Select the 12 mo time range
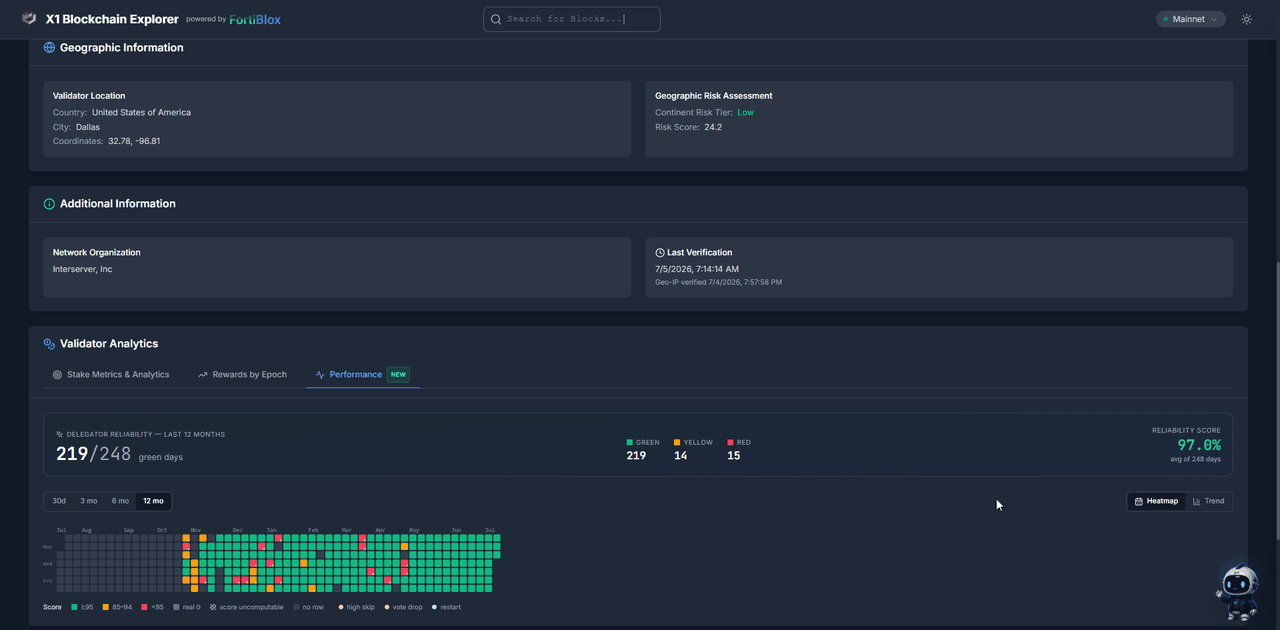Image resolution: width=1280 pixels, height=630 pixels. pyautogui.click(x=153, y=501)
